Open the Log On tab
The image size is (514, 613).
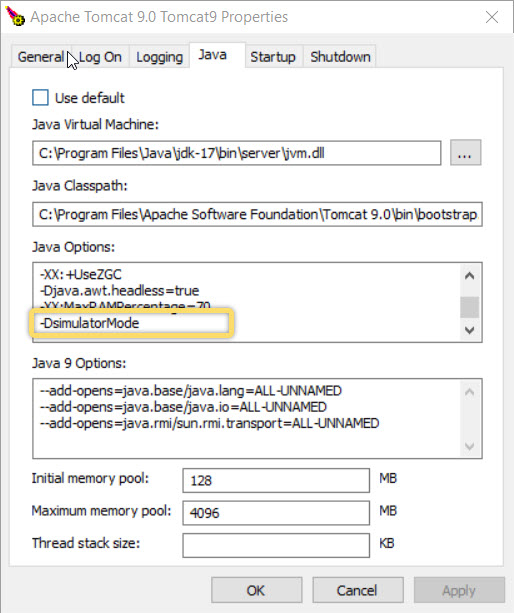(100, 57)
